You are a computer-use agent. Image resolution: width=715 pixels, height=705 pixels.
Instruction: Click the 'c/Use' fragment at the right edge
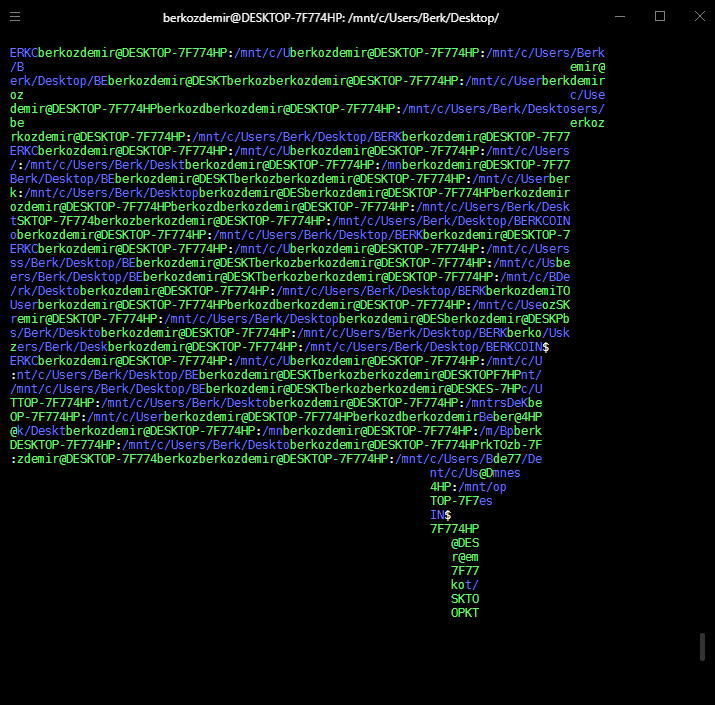tap(587, 95)
